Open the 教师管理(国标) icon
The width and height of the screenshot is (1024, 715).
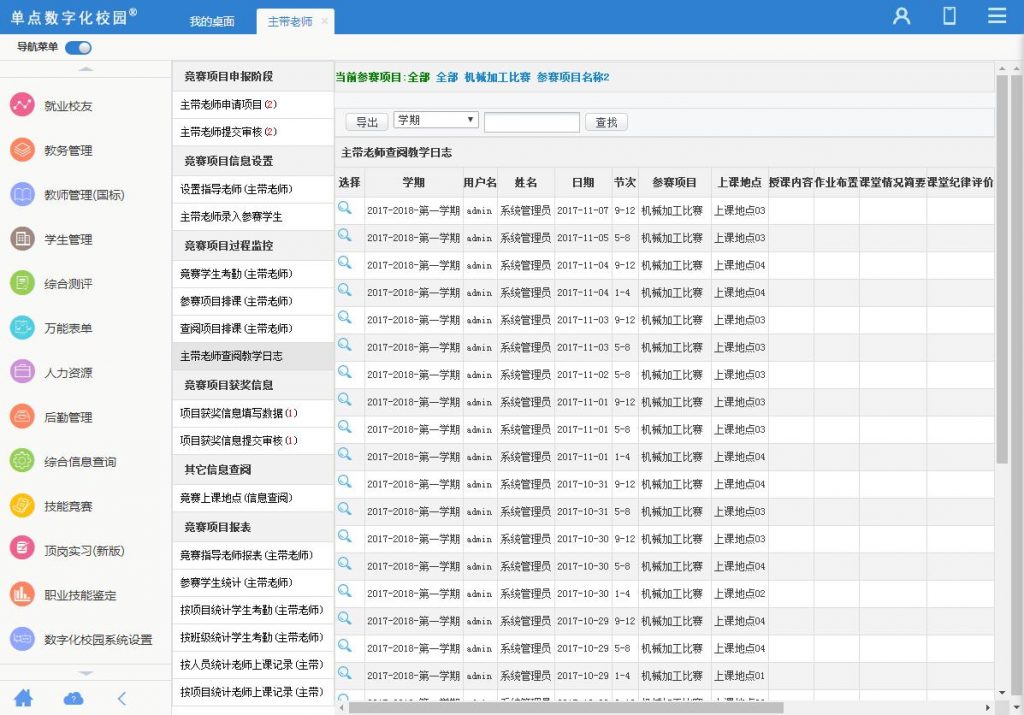point(22,194)
